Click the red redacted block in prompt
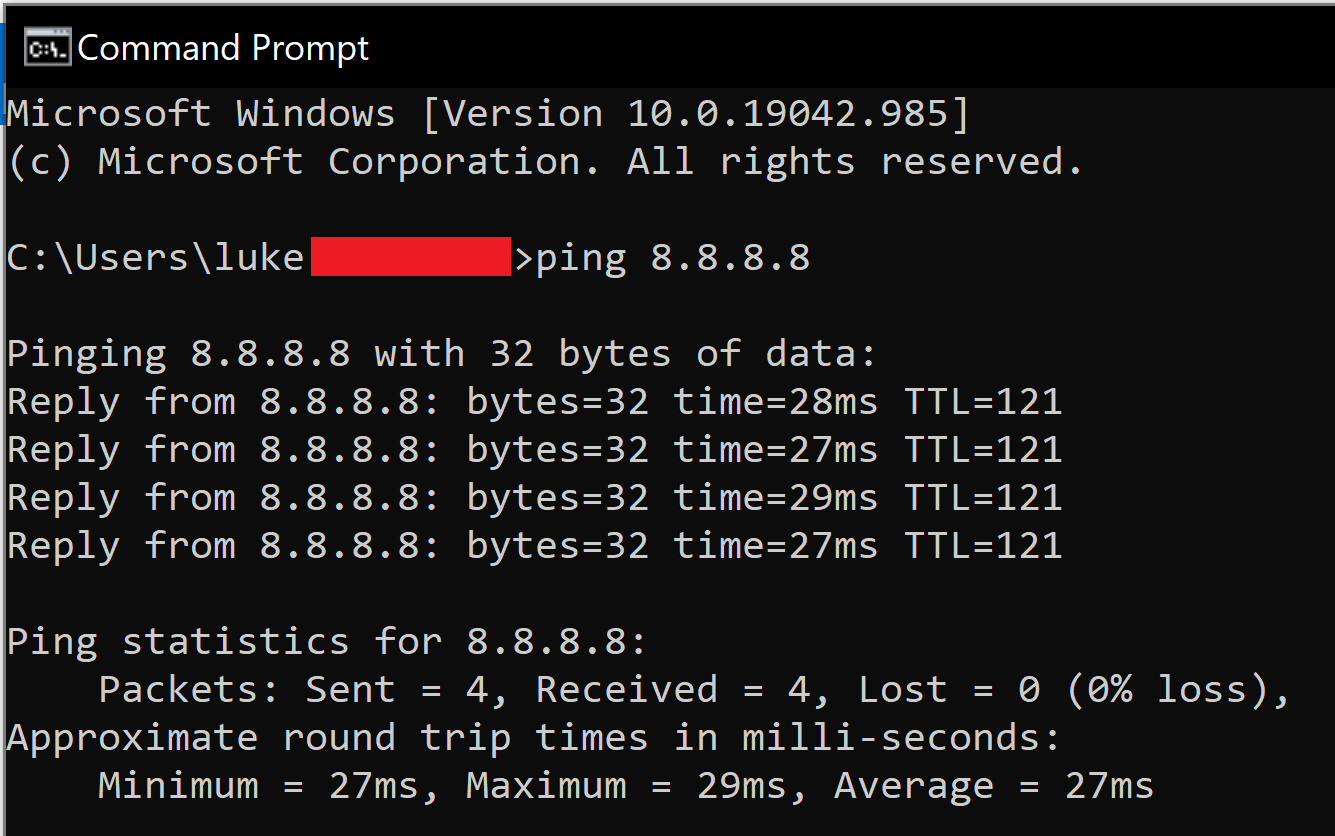Screen dimensions: 1335x836 [x=410, y=257]
